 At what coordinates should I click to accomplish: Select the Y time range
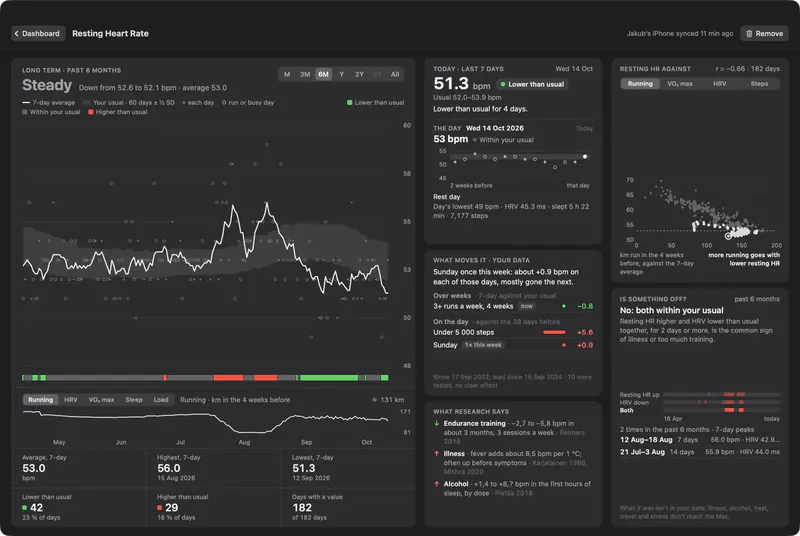point(341,74)
